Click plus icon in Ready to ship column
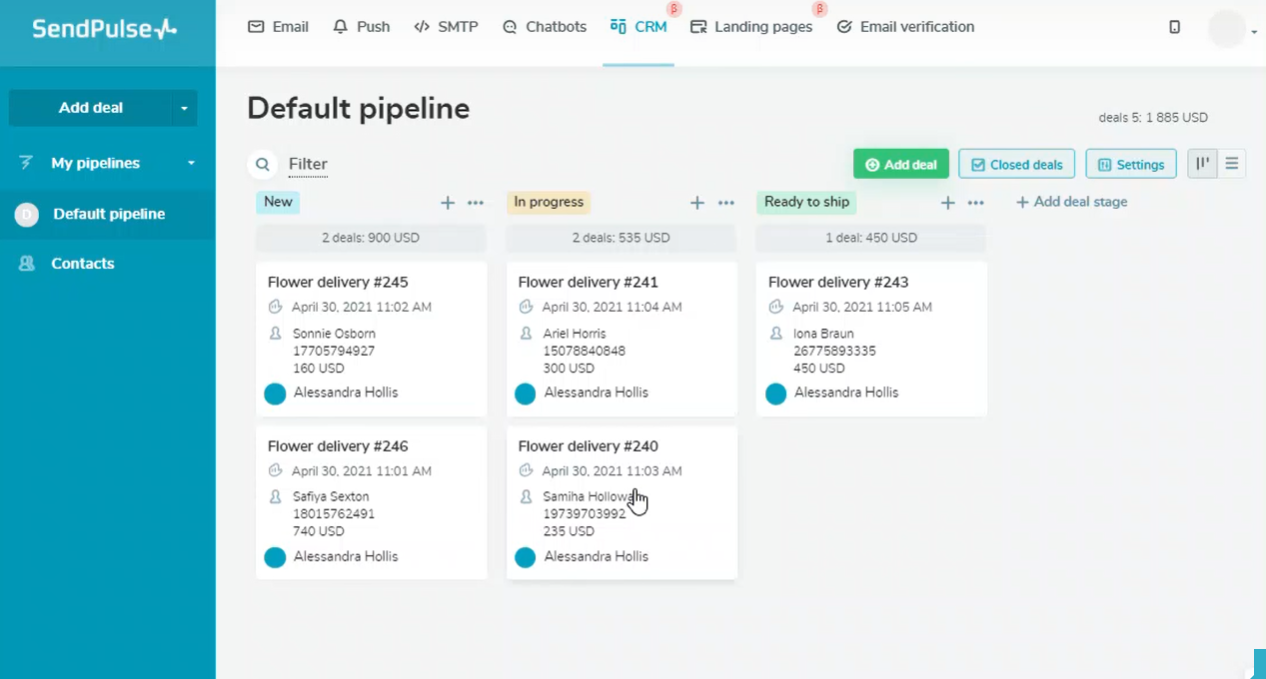This screenshot has width=1266, height=679. [947, 203]
